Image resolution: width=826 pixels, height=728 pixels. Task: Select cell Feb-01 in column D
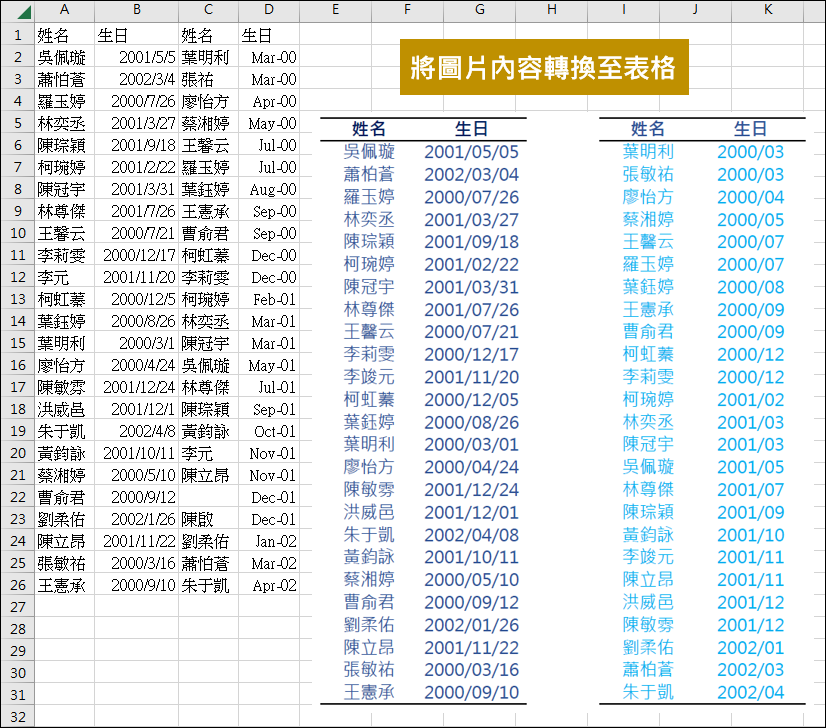tap(269, 299)
